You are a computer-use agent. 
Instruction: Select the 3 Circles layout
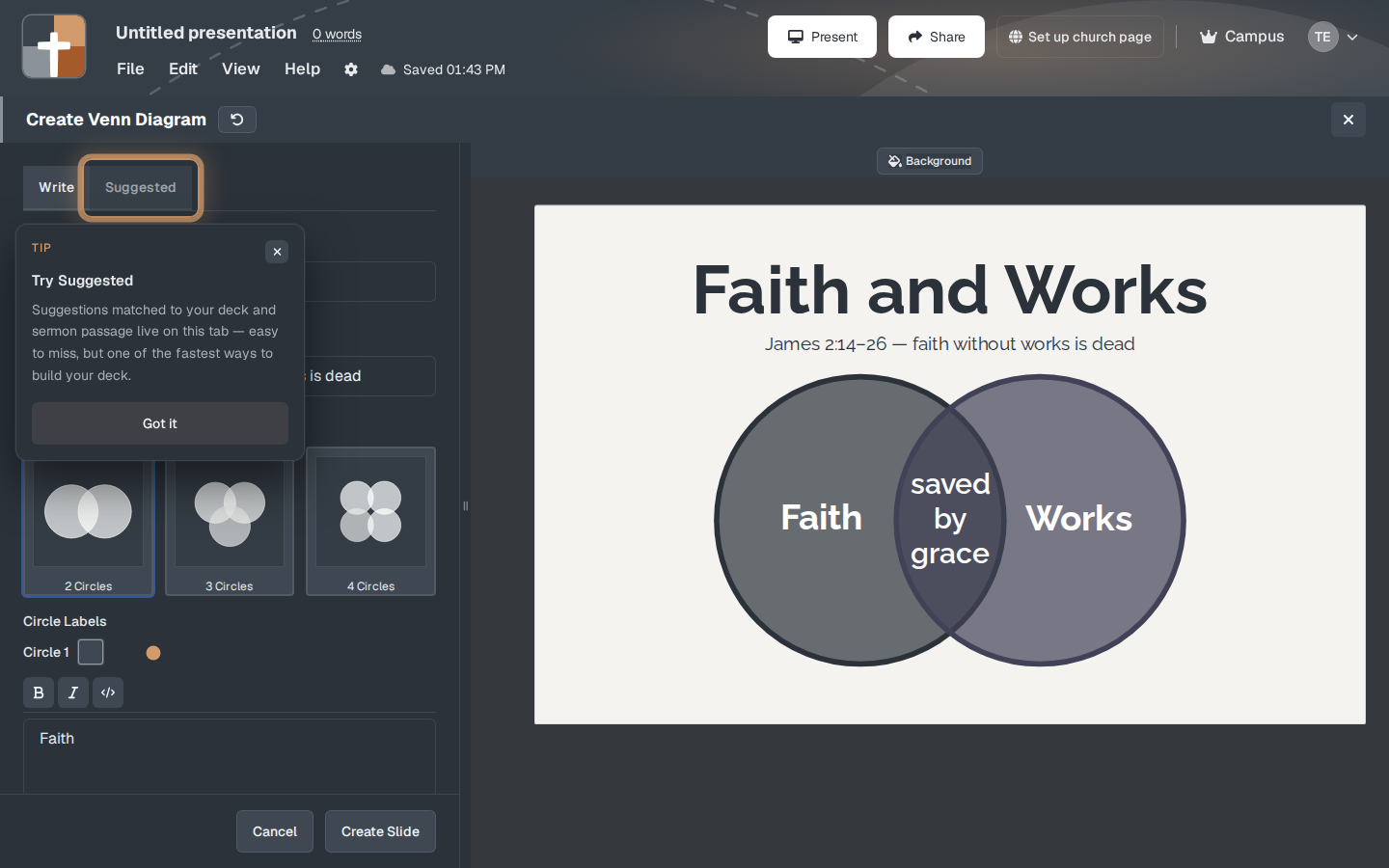[230, 522]
